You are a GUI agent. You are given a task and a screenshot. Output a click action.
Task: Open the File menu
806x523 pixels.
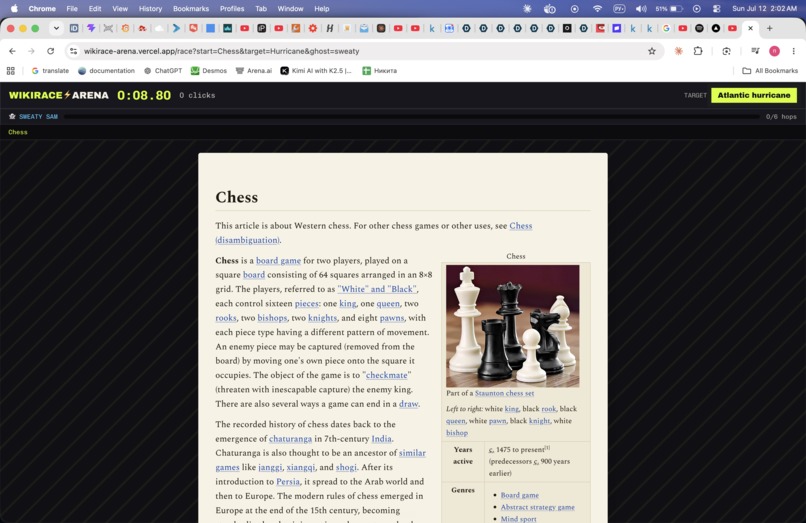click(72, 8)
